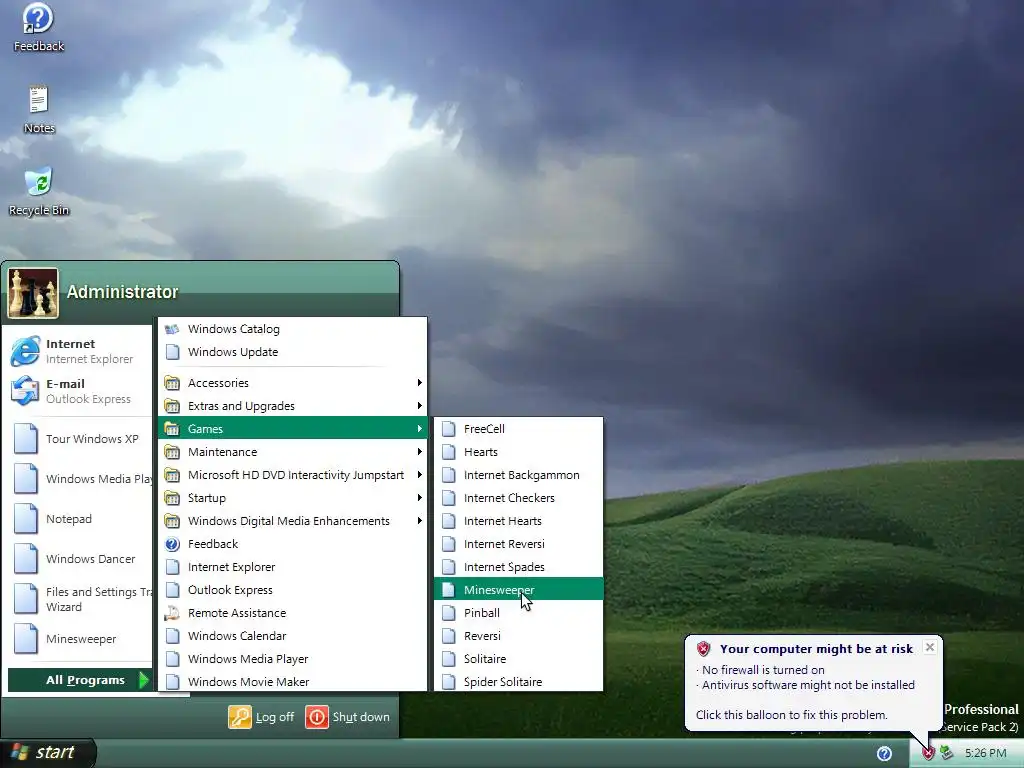Launch Internet Reversi game
Screen dimensions: 1024x768
coord(519,544)
